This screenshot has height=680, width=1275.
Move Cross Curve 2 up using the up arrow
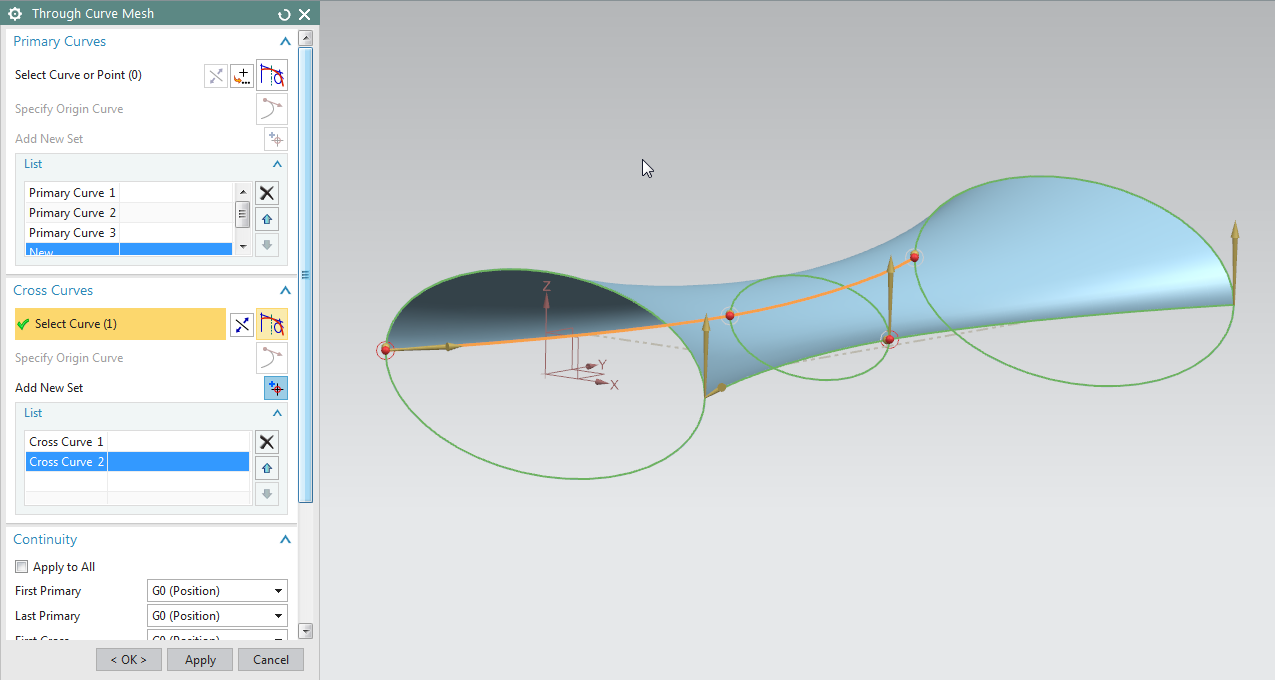pyautogui.click(x=266, y=467)
